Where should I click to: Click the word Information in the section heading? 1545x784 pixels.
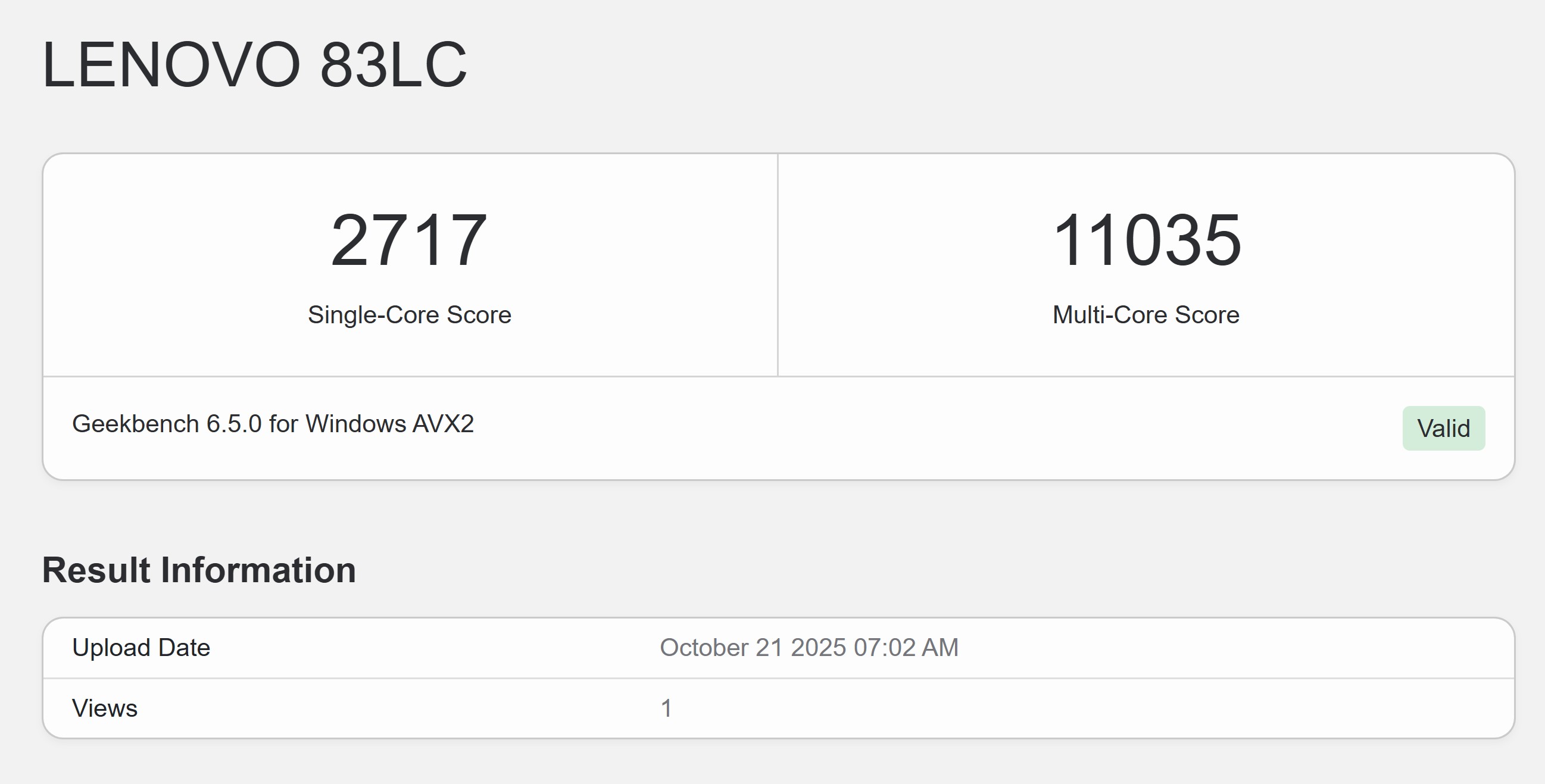(258, 570)
